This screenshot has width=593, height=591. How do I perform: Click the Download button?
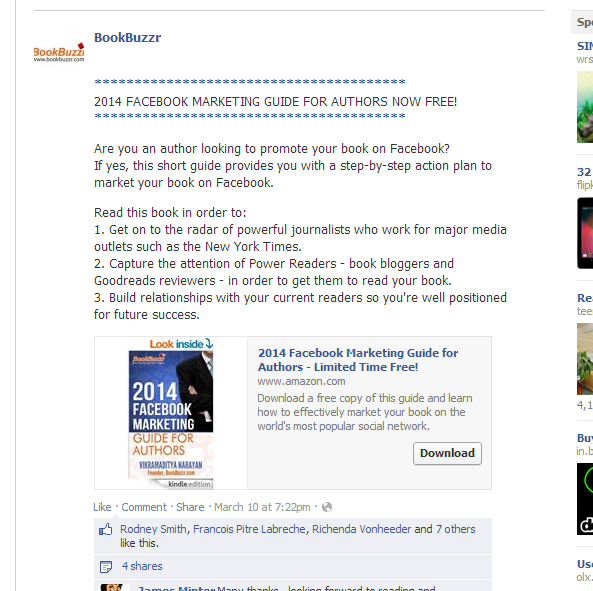coord(447,453)
